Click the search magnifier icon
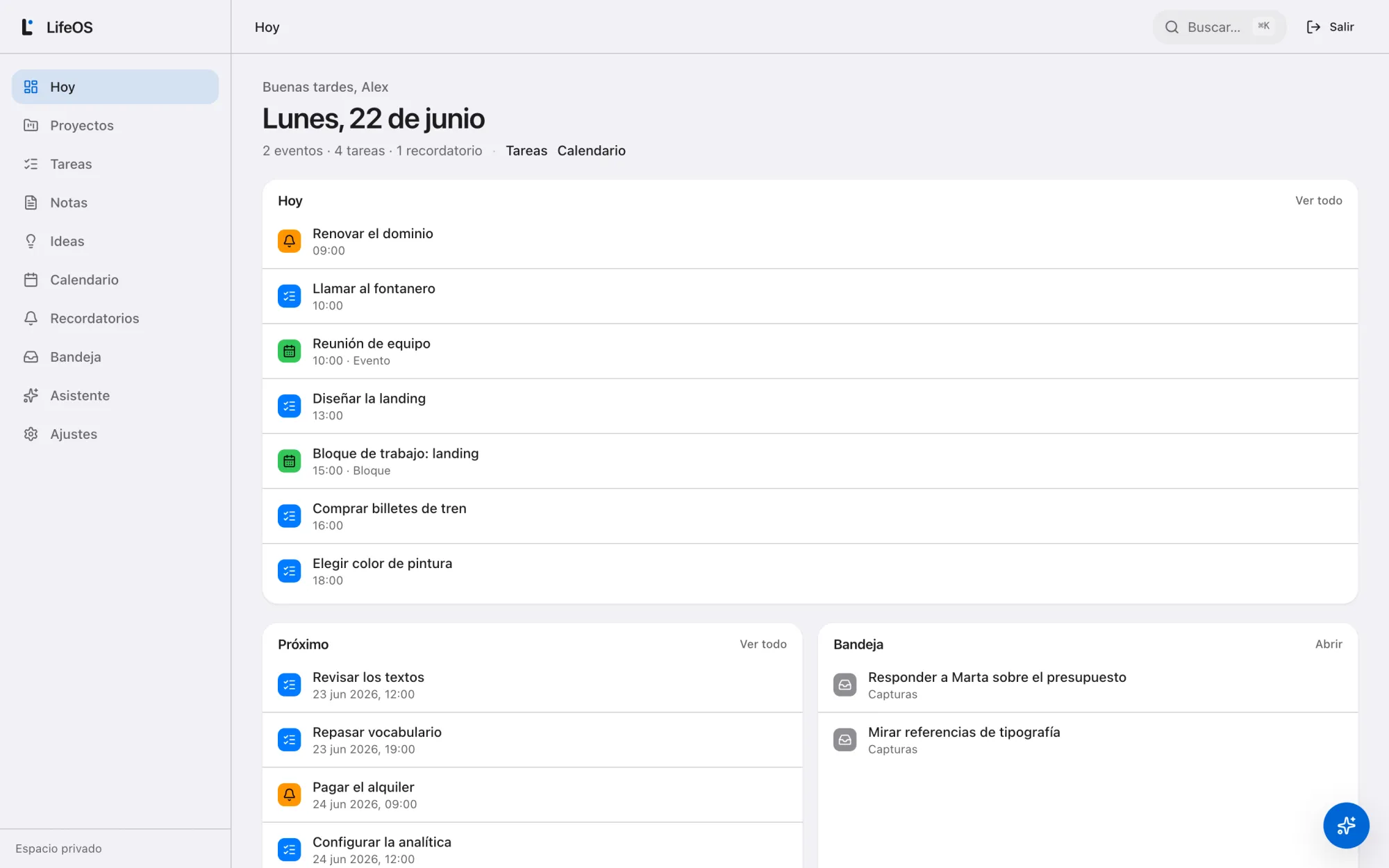The image size is (1389, 868). tap(1172, 27)
